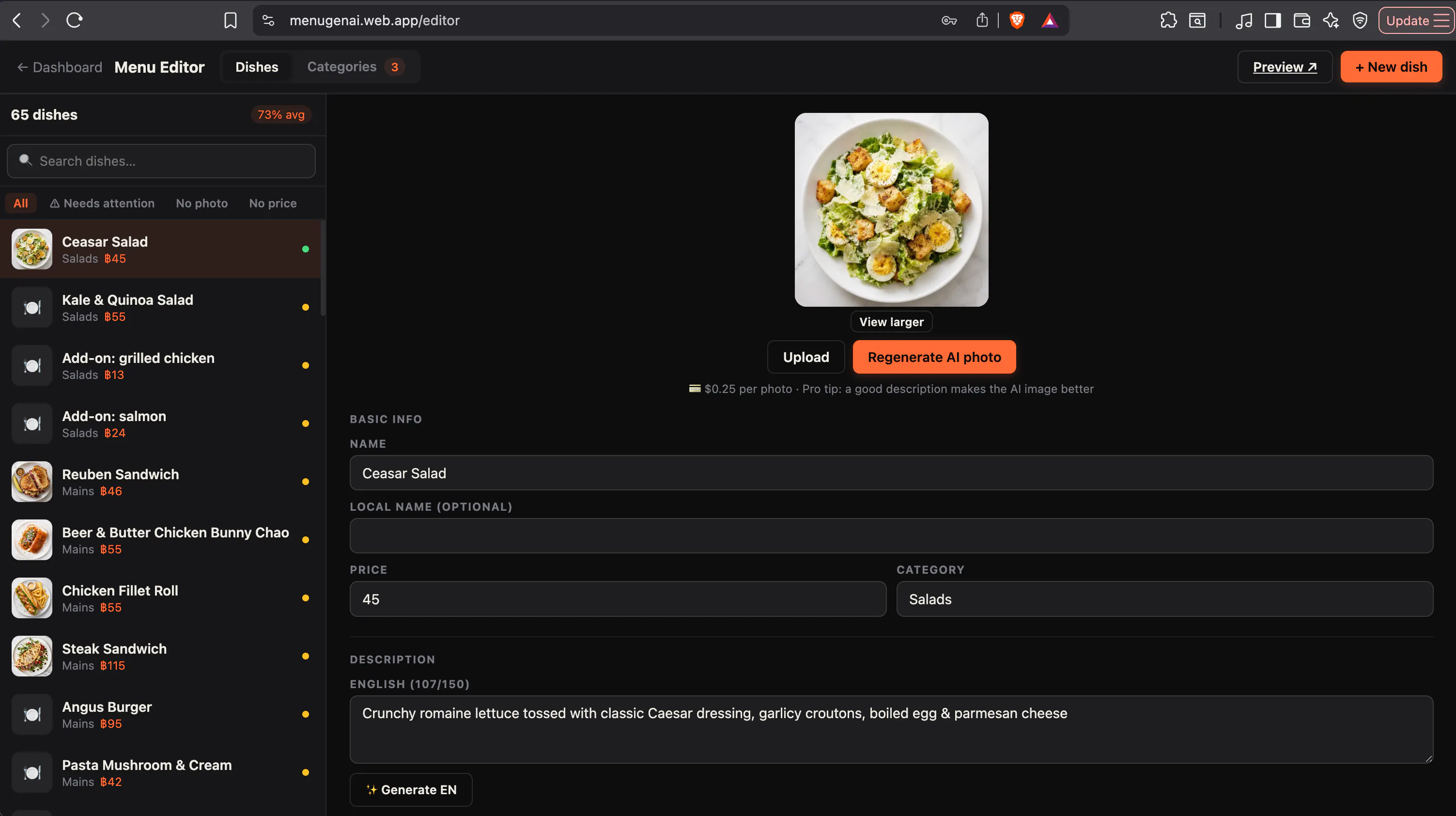Click the music note media icon
1456x816 pixels.
point(1243,20)
